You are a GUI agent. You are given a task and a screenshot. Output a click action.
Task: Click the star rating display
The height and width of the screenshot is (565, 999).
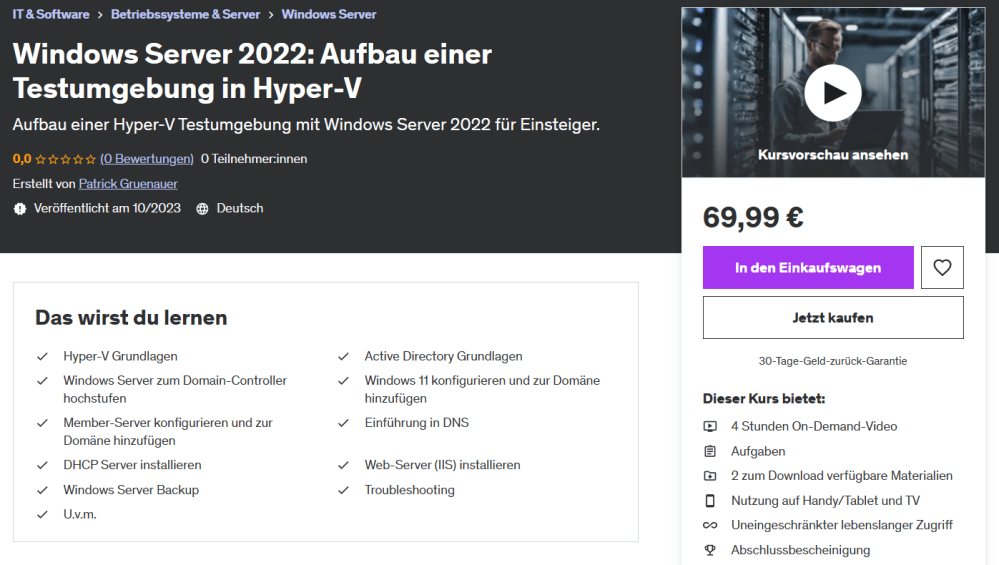65,158
